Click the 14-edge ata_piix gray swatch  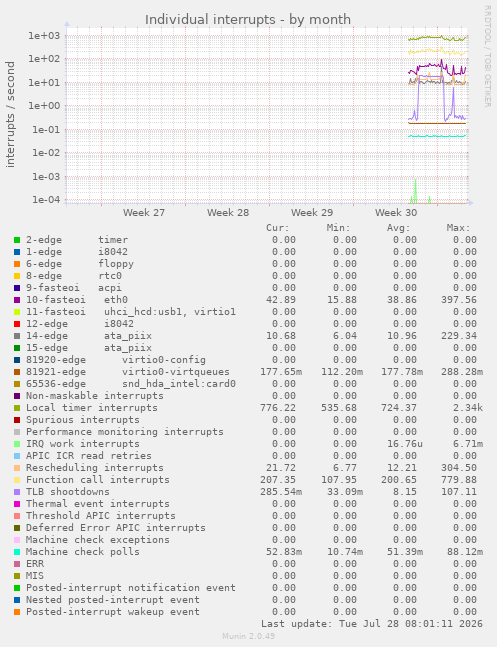tap(17, 336)
